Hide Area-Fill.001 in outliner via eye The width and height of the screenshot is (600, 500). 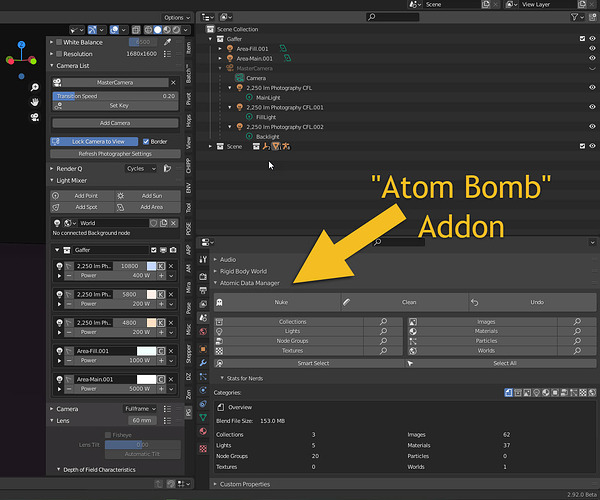point(592,49)
